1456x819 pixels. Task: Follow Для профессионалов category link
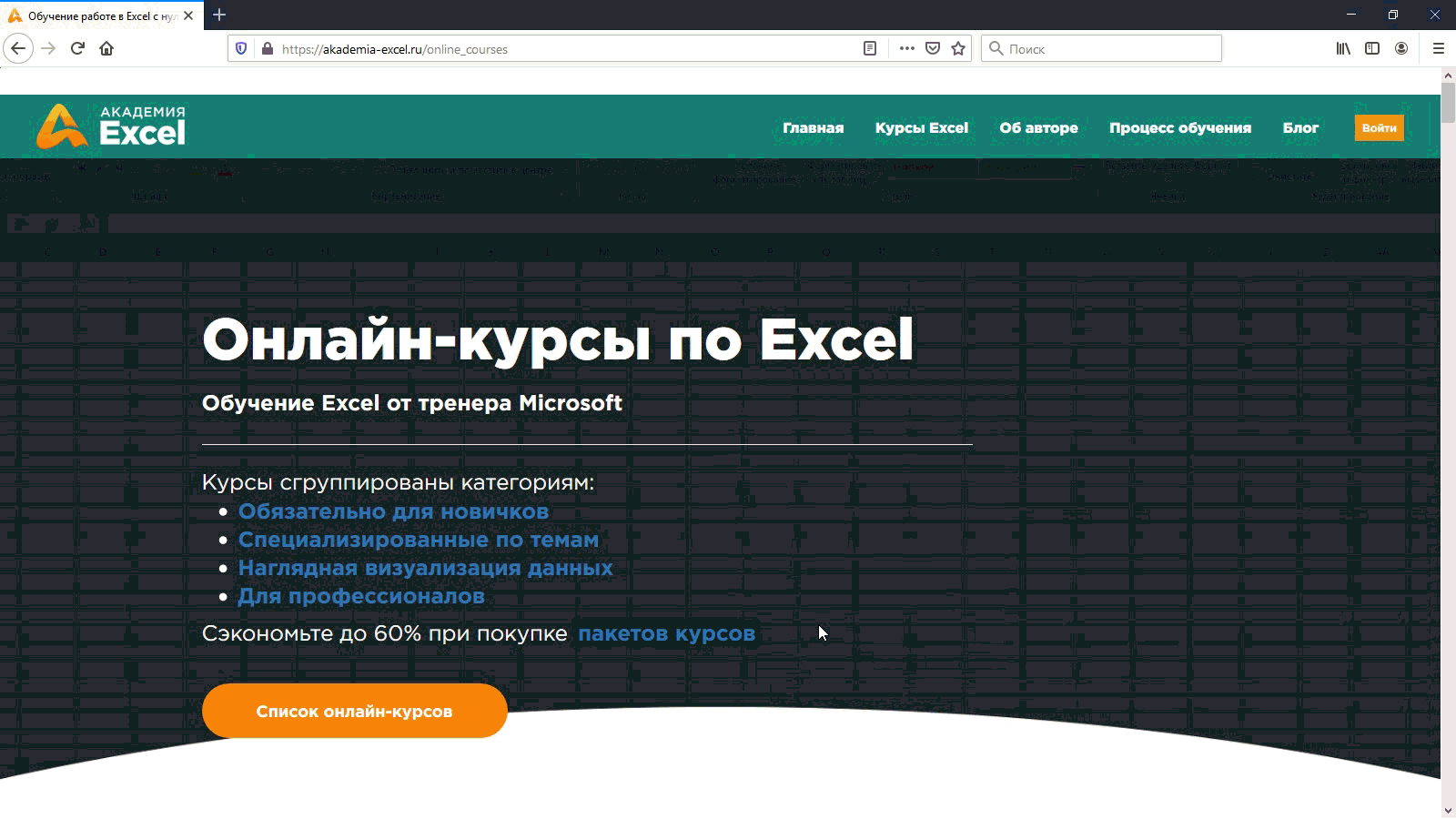click(x=361, y=596)
